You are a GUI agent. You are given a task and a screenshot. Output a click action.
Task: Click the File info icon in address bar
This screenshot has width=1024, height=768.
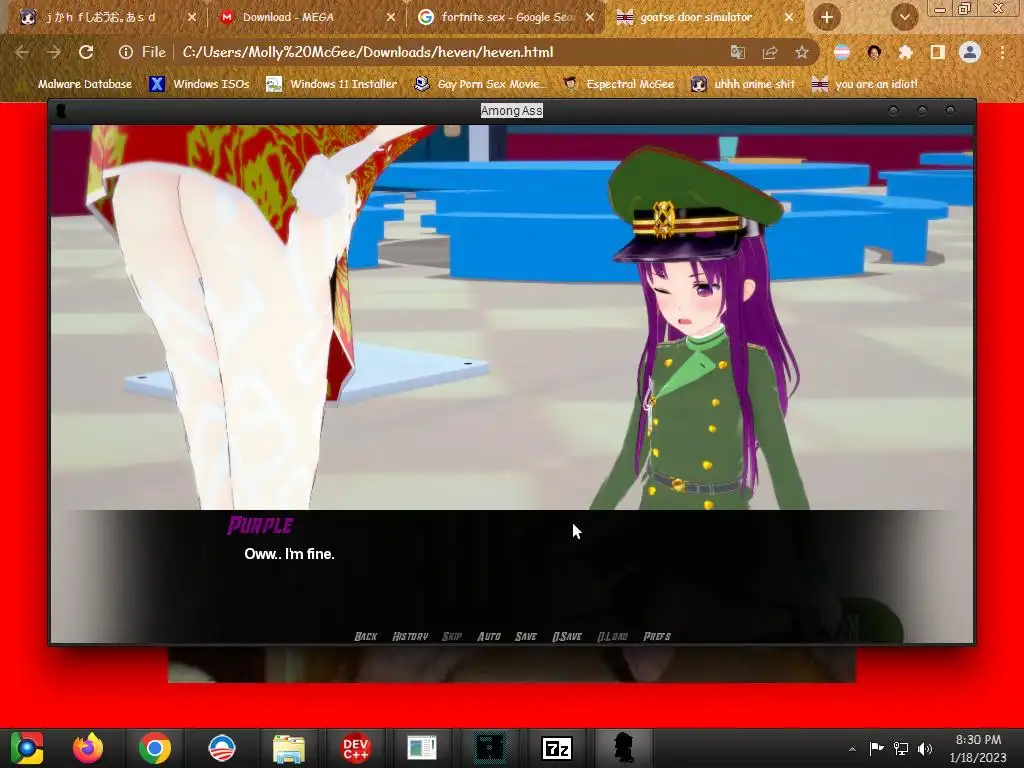(126, 52)
